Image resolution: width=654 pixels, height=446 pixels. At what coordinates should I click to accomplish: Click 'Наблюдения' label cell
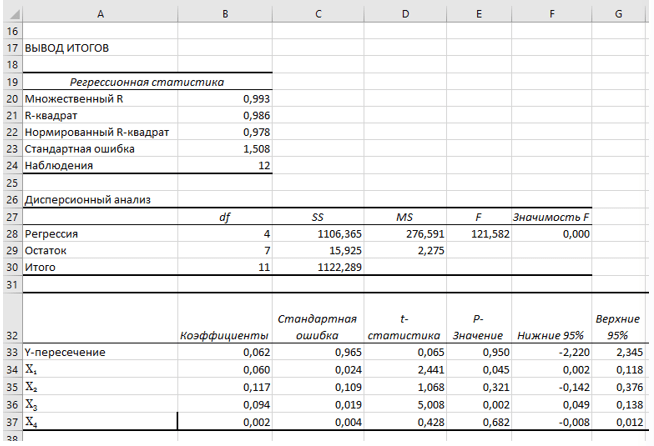[100, 166]
